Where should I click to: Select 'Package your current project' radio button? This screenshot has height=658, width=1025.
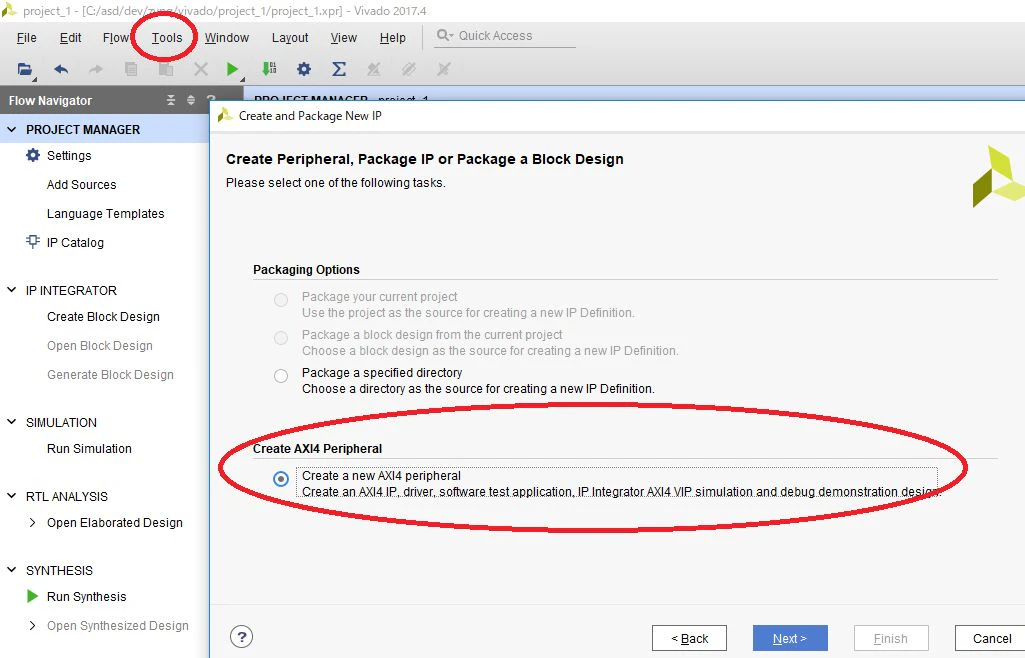pyautogui.click(x=281, y=300)
